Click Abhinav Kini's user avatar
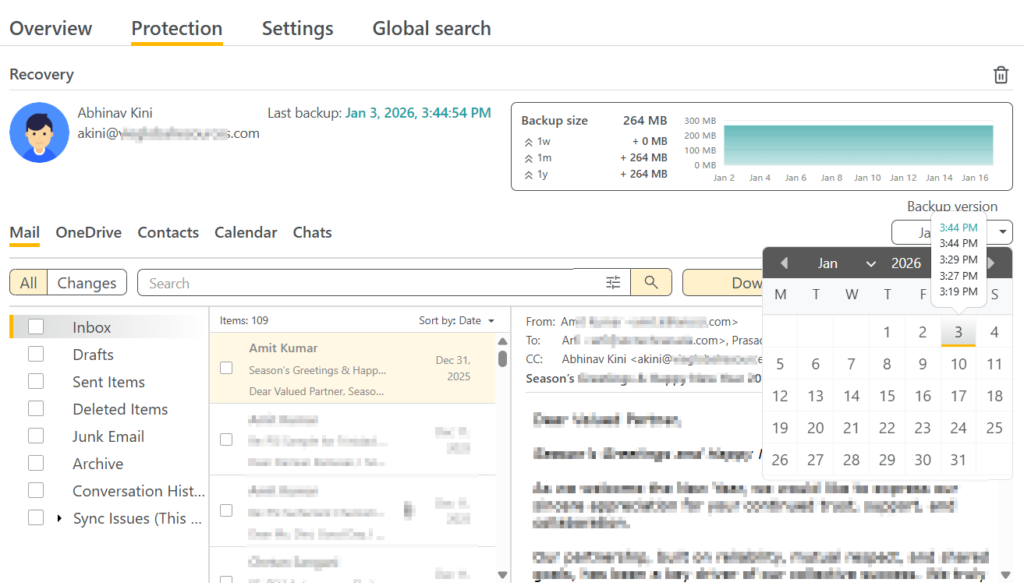Image resolution: width=1024 pixels, height=586 pixels. coord(39,133)
